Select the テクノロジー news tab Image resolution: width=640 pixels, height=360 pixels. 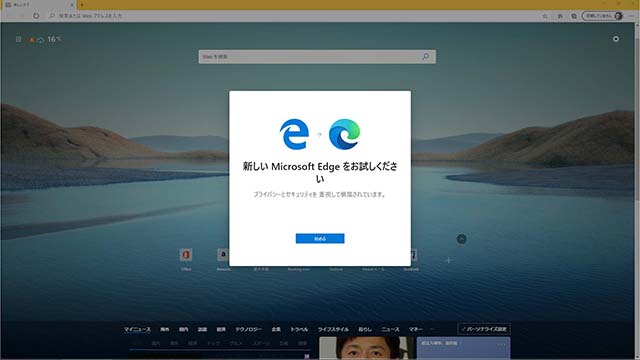click(248, 329)
